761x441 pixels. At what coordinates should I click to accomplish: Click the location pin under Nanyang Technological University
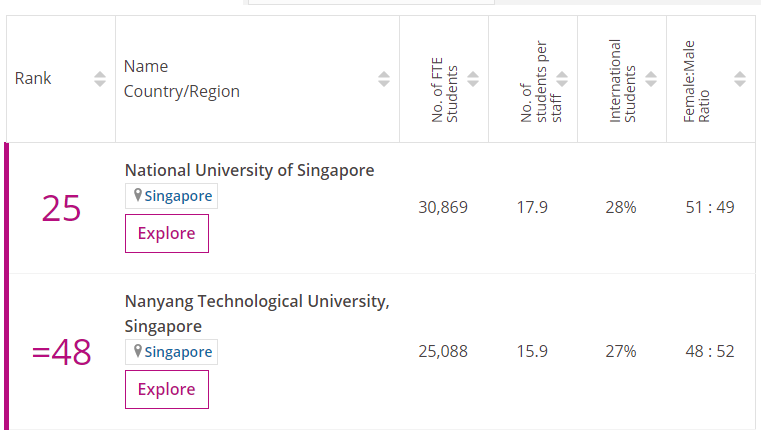(x=137, y=352)
